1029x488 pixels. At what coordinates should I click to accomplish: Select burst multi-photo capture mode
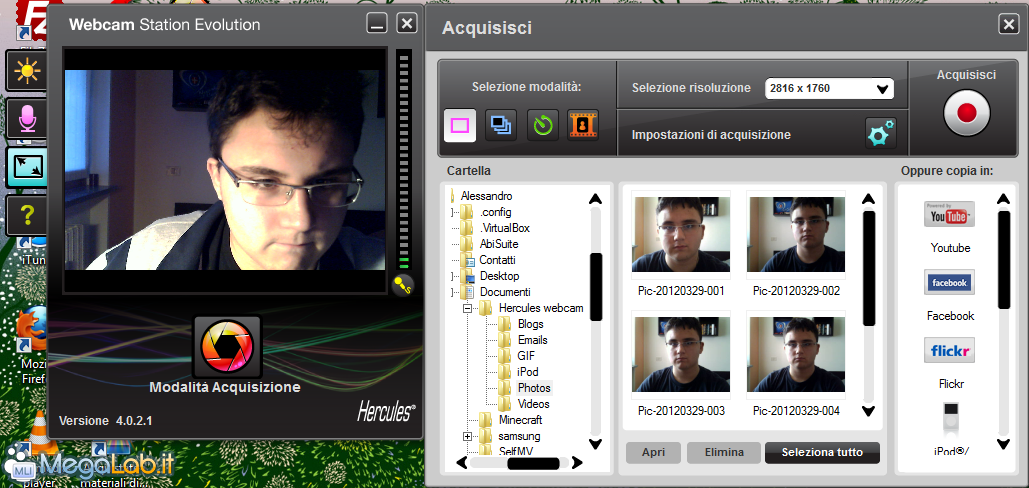point(501,126)
